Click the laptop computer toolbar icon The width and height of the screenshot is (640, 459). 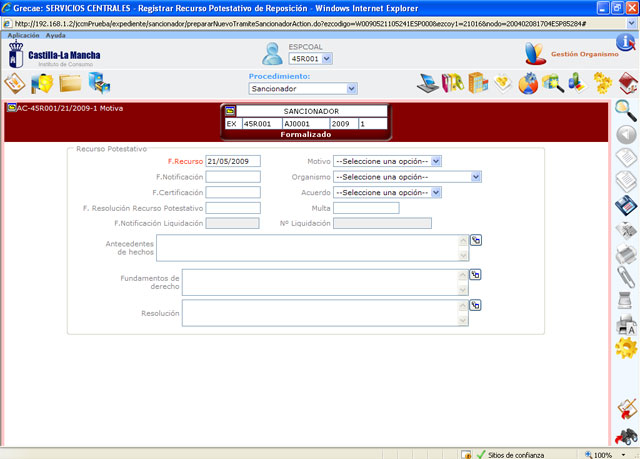(x=427, y=82)
